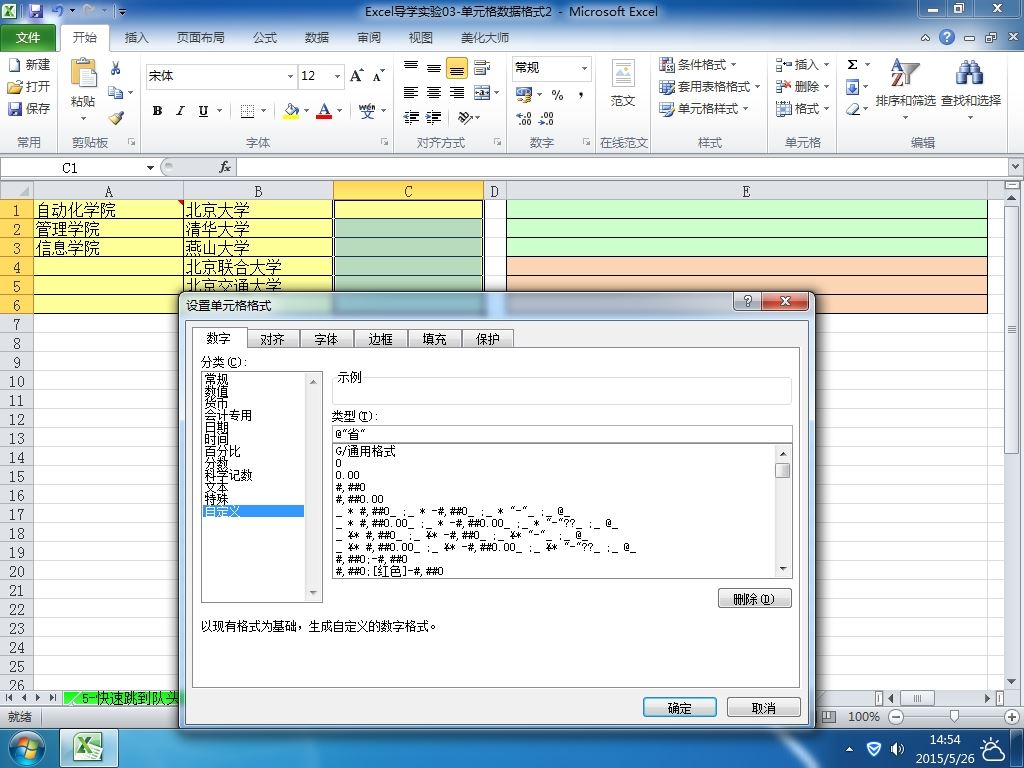
Task: Open the 文件 file menu
Action: pyautogui.click(x=27, y=38)
